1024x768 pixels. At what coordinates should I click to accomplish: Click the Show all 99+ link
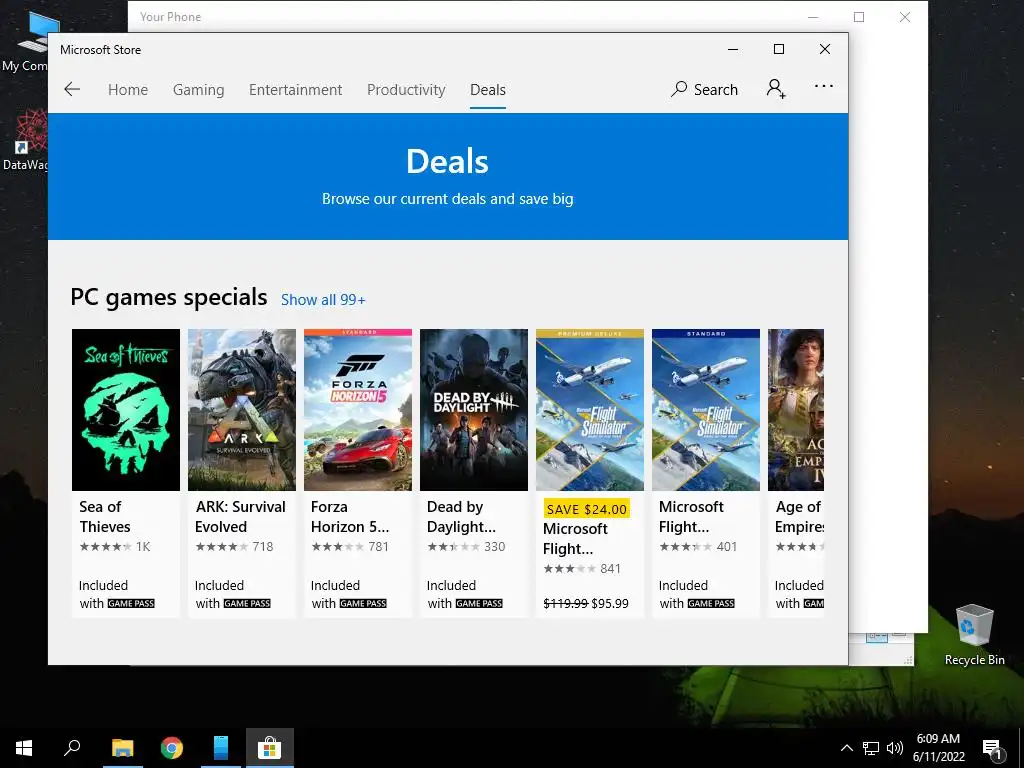[323, 300]
